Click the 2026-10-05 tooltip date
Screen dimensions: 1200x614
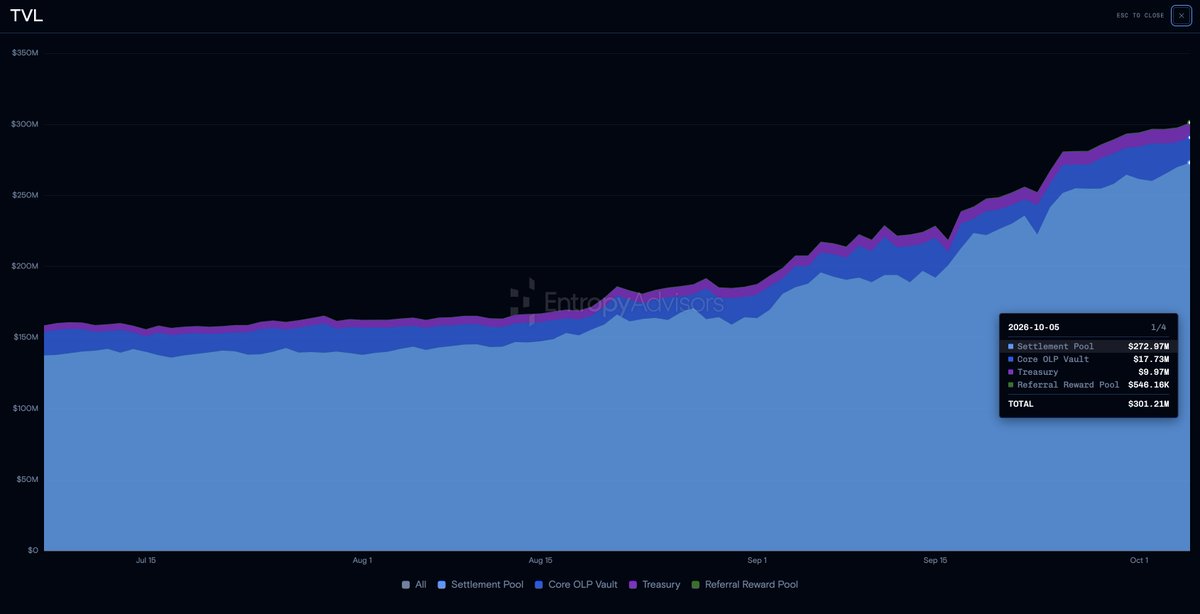click(1033, 327)
